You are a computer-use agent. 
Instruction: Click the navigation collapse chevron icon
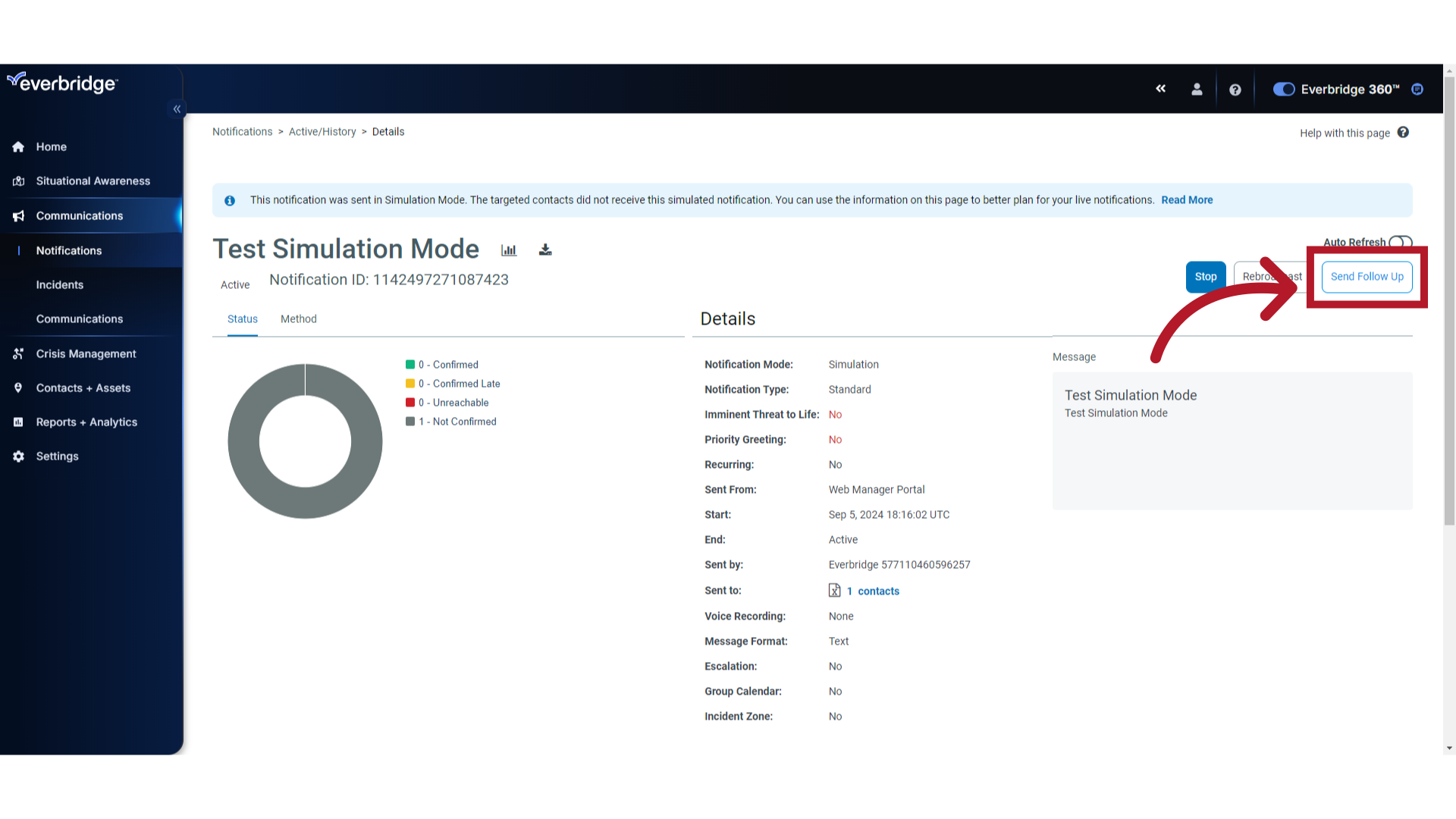pyautogui.click(x=176, y=109)
